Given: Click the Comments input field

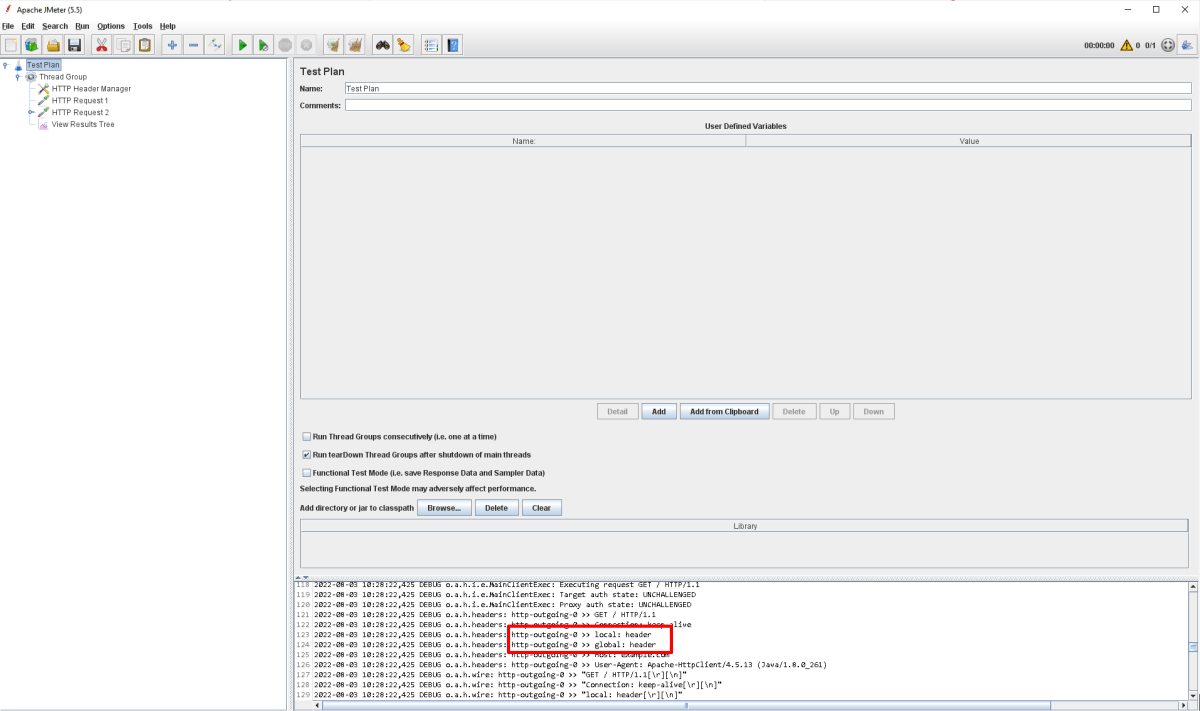Looking at the screenshot, I should 768,105.
